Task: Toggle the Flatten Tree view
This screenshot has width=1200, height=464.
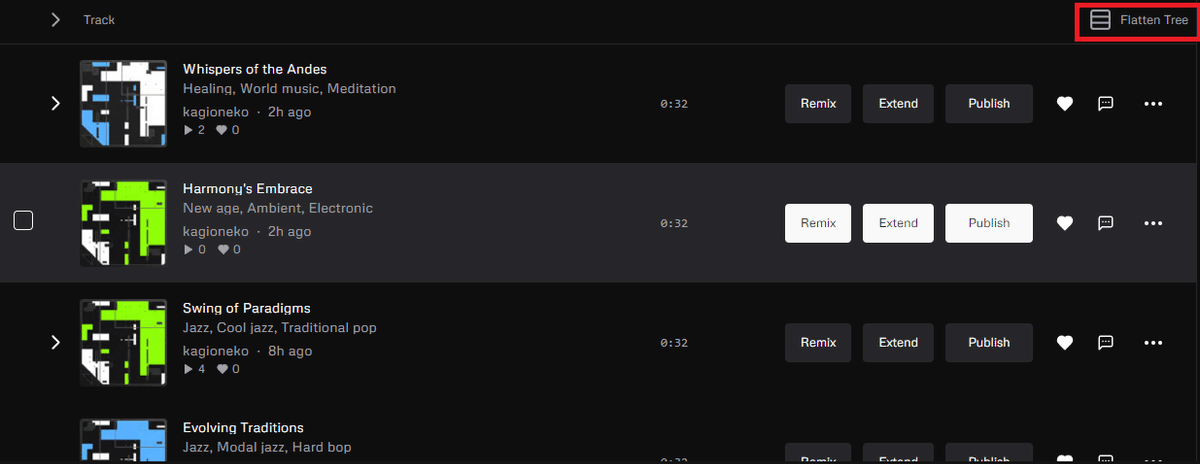Action: (1139, 20)
